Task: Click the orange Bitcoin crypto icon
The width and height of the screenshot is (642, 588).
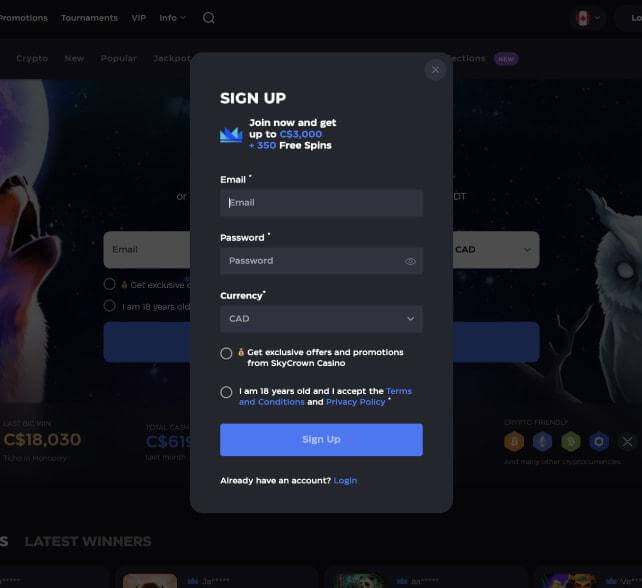Action: pos(514,442)
